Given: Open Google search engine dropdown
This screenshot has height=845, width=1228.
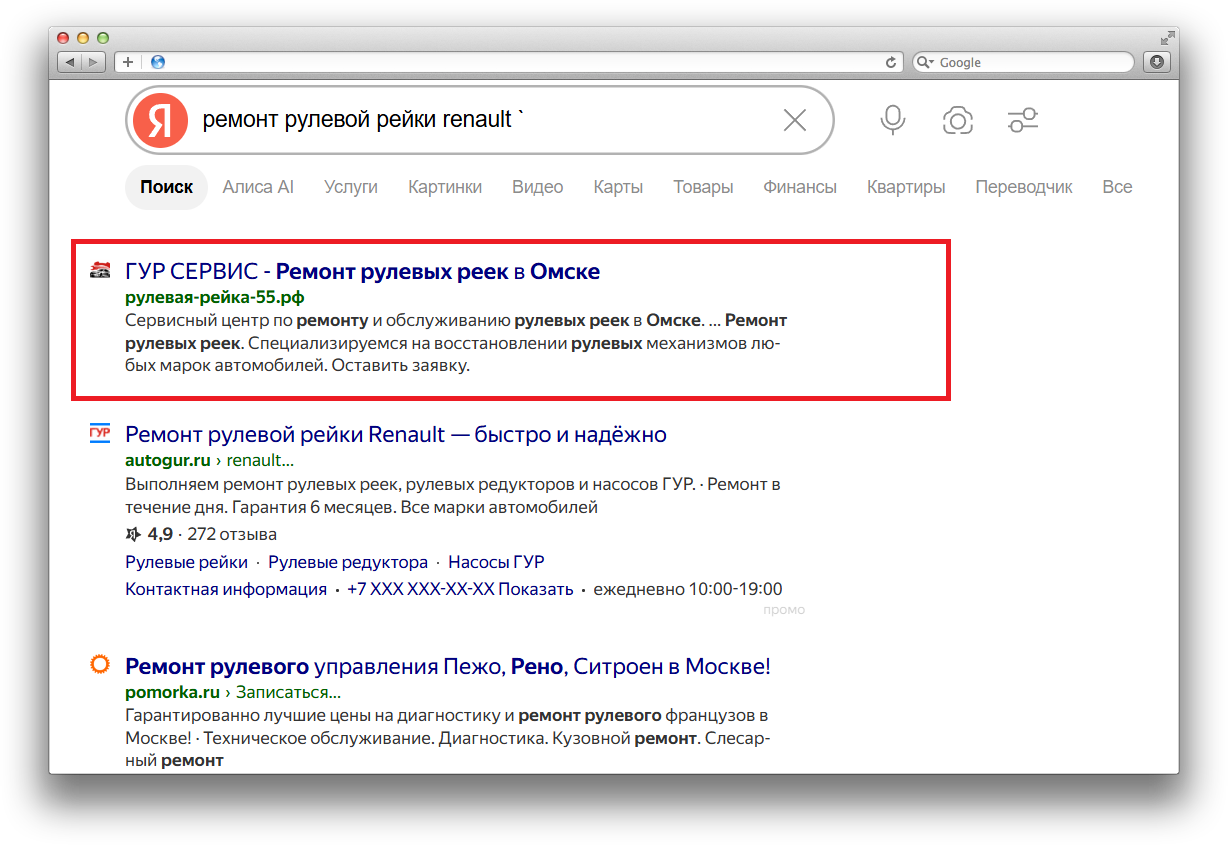Looking at the screenshot, I should (925, 62).
